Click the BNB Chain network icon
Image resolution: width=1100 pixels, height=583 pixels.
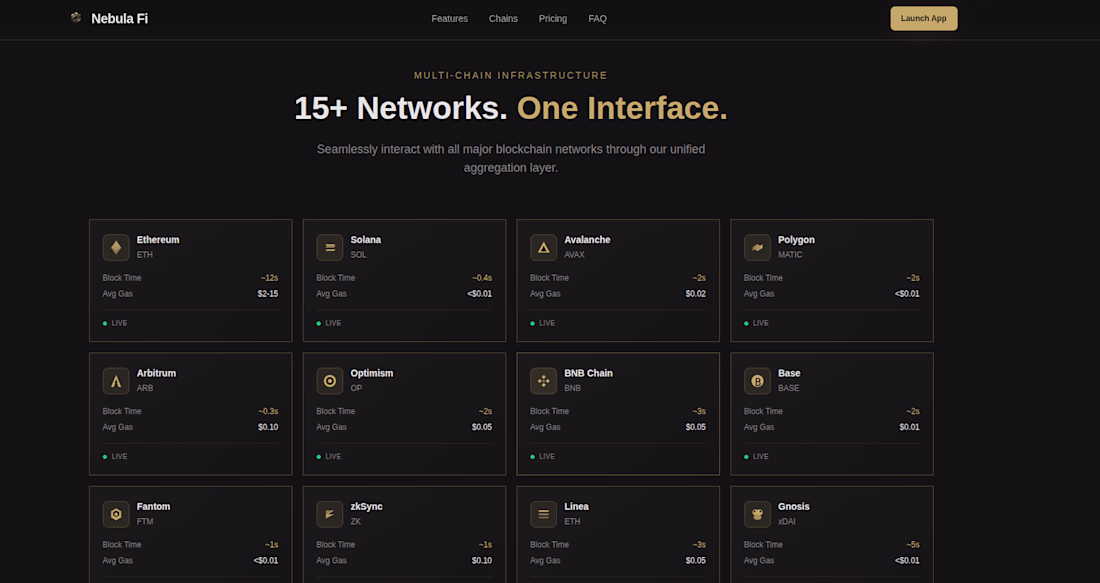544,381
